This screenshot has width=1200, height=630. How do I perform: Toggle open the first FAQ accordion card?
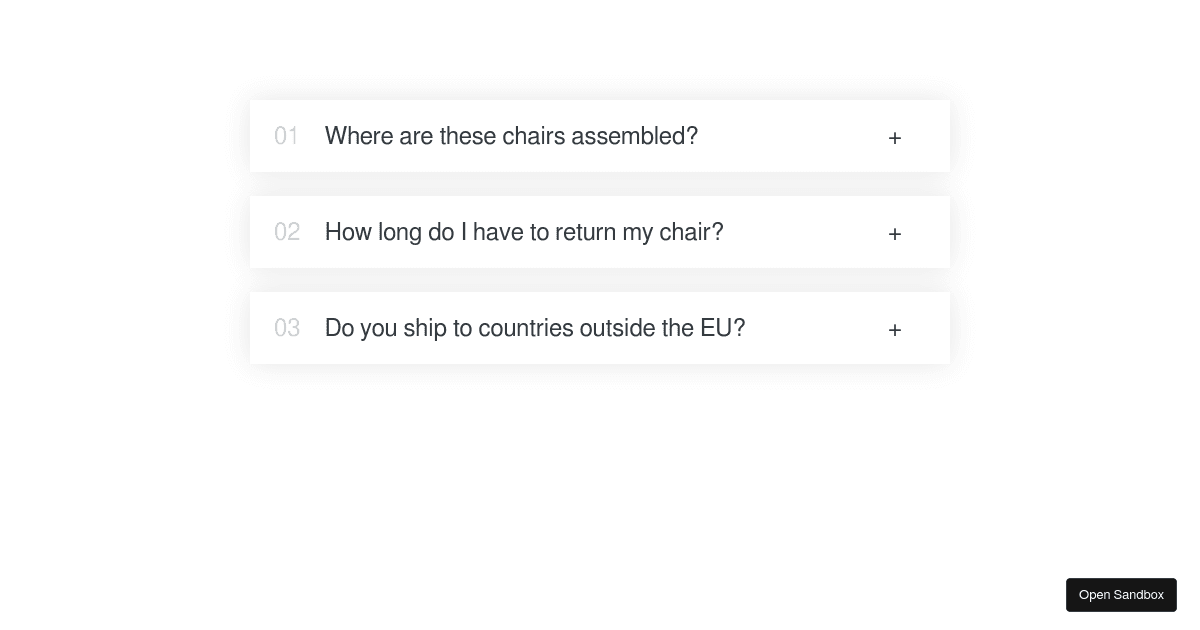600,136
